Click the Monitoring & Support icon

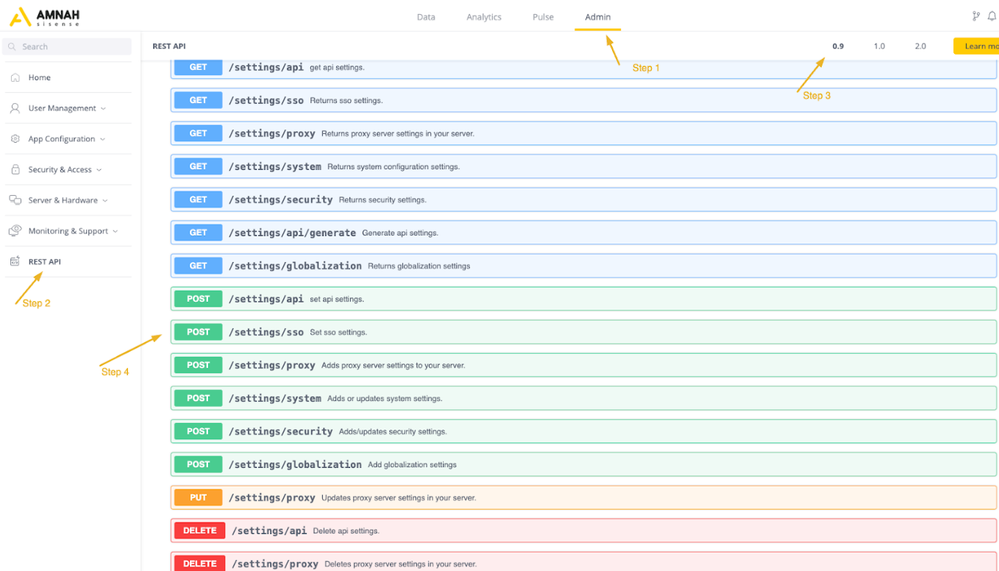[x=15, y=231]
